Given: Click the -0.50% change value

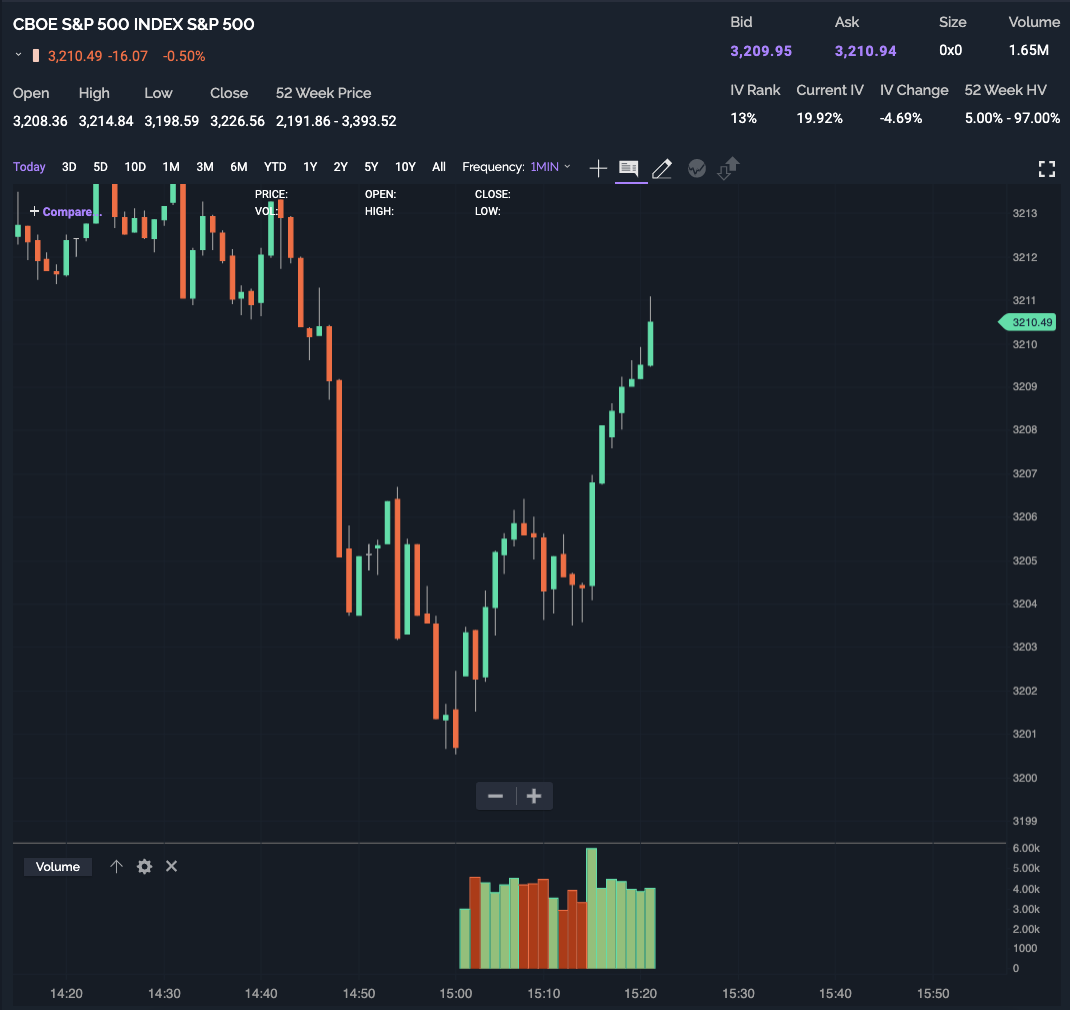Looking at the screenshot, I should click(184, 56).
